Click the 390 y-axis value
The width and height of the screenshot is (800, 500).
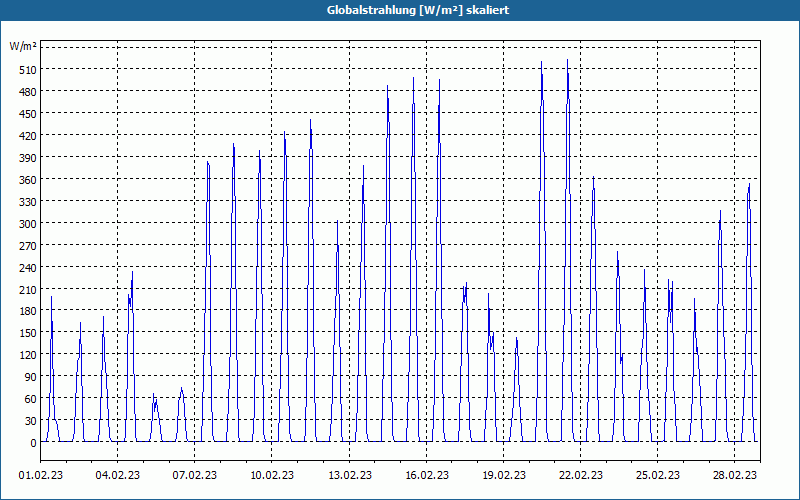[28, 157]
